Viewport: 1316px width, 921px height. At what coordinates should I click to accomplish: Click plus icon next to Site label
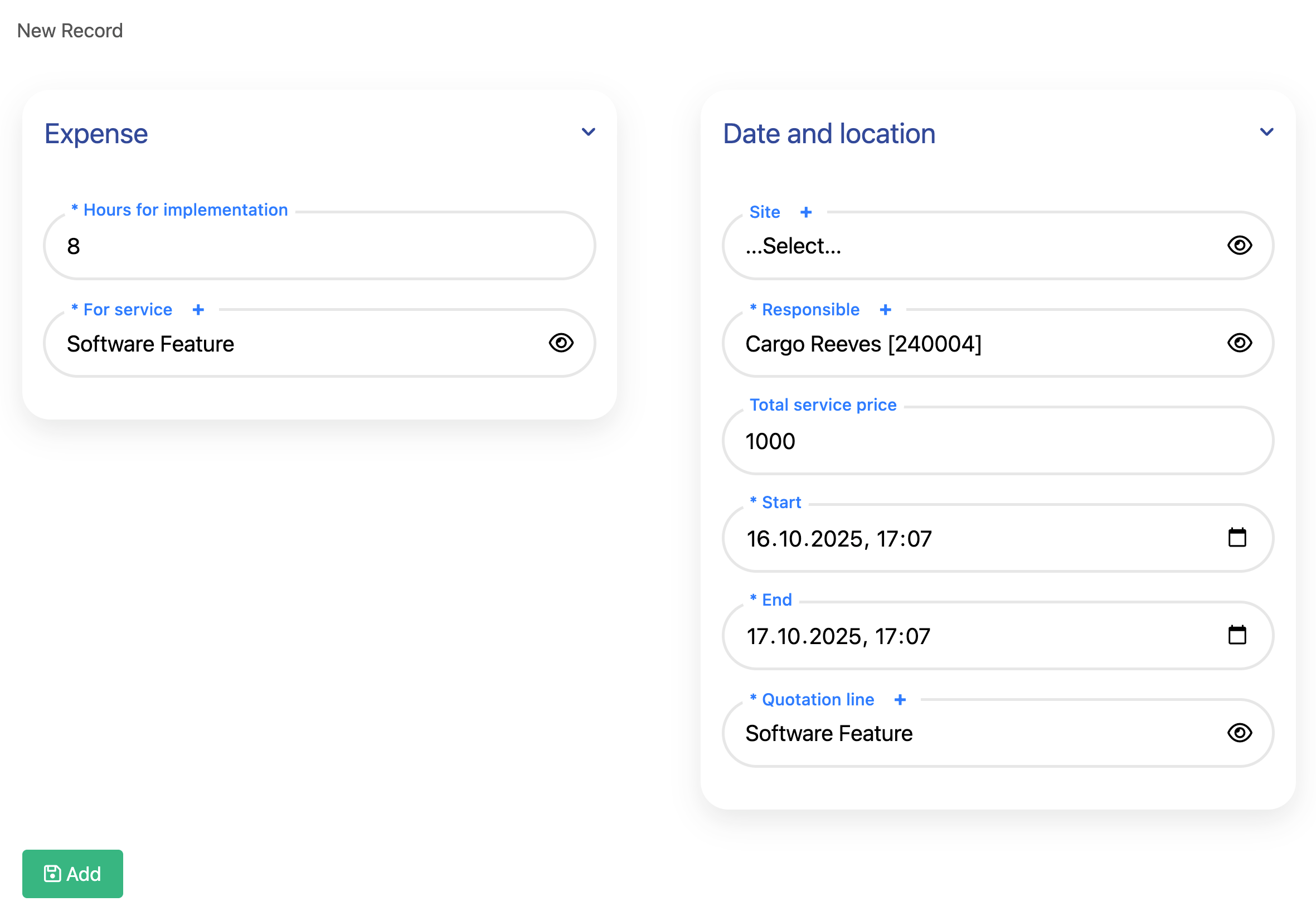[806, 213]
